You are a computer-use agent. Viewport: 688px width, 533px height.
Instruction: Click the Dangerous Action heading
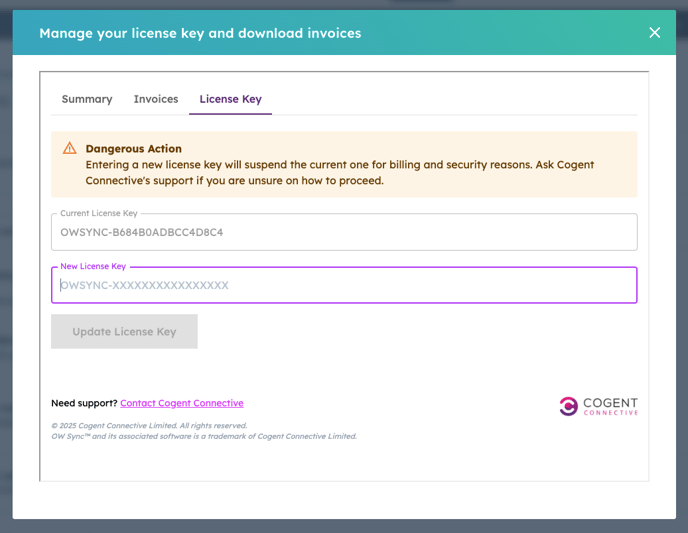tap(133, 149)
